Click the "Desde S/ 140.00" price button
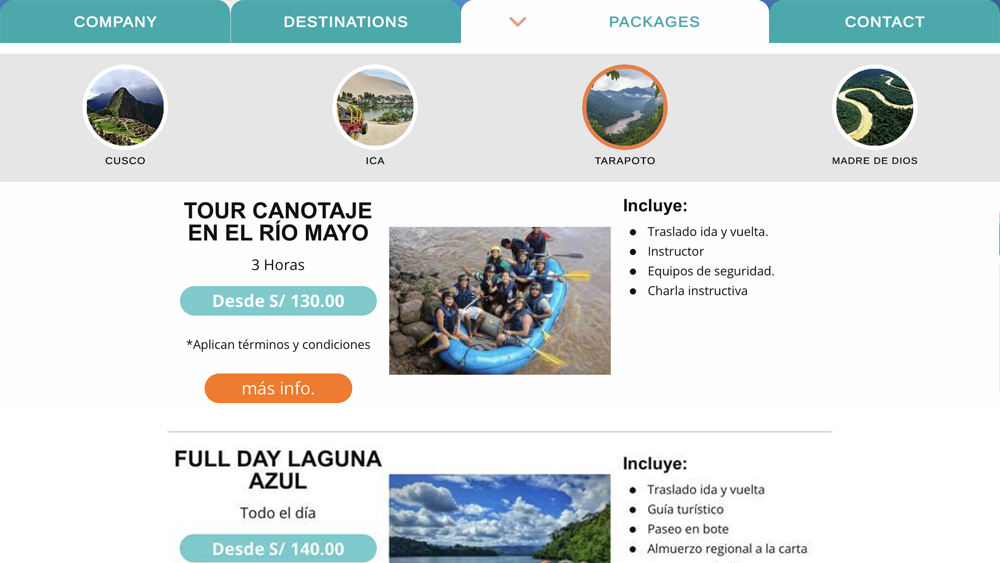The width and height of the screenshot is (1000, 563). (278, 548)
